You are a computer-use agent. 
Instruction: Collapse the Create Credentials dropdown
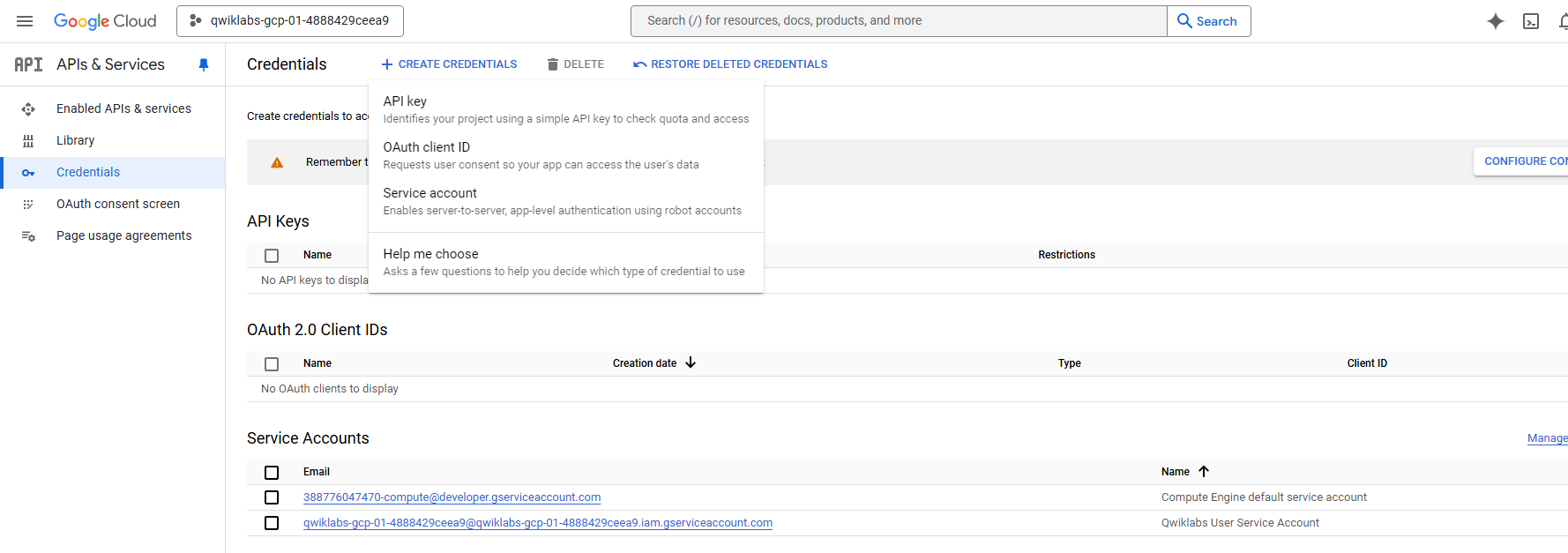tap(449, 64)
